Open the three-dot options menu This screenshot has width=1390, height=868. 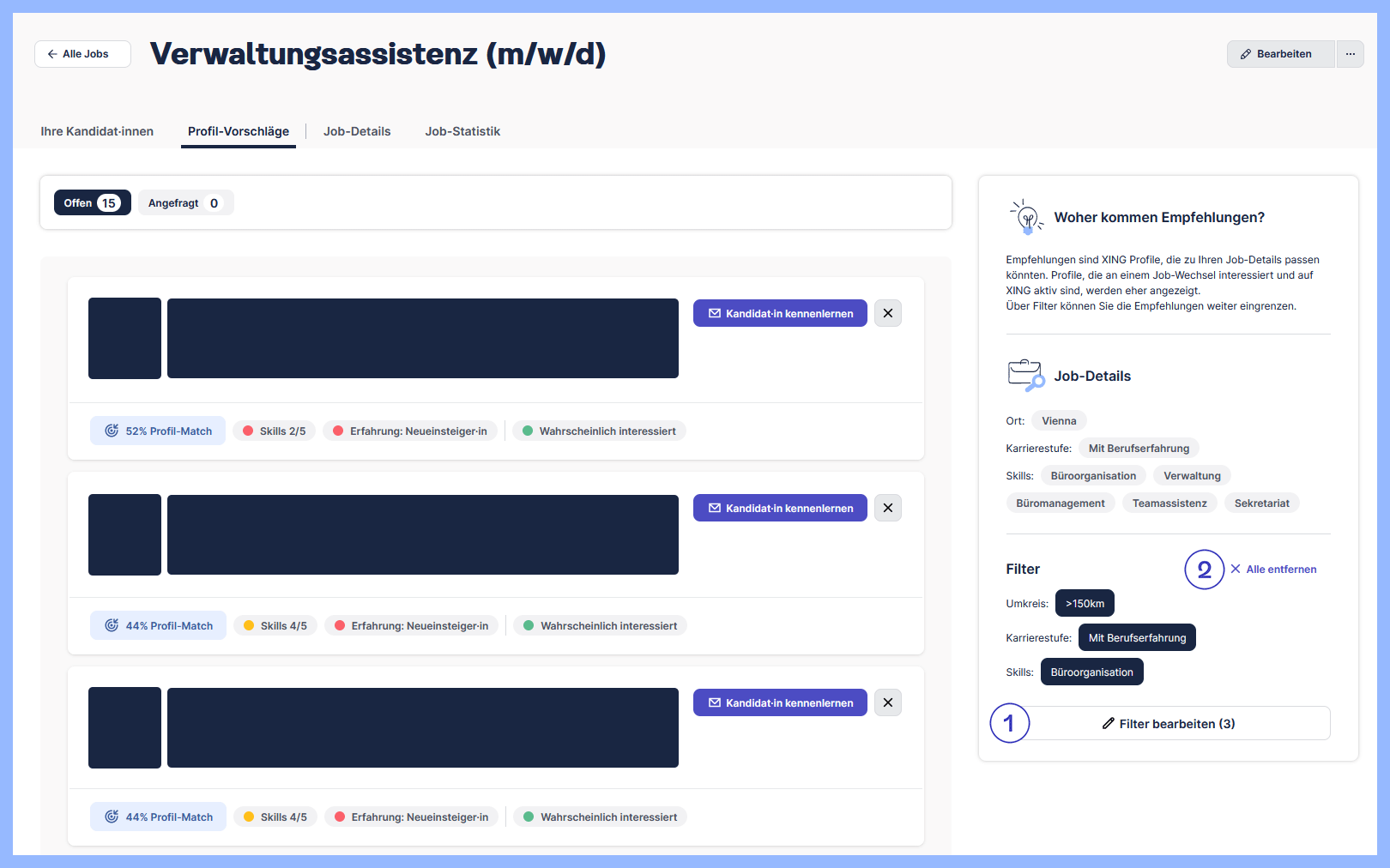pyautogui.click(x=1350, y=53)
